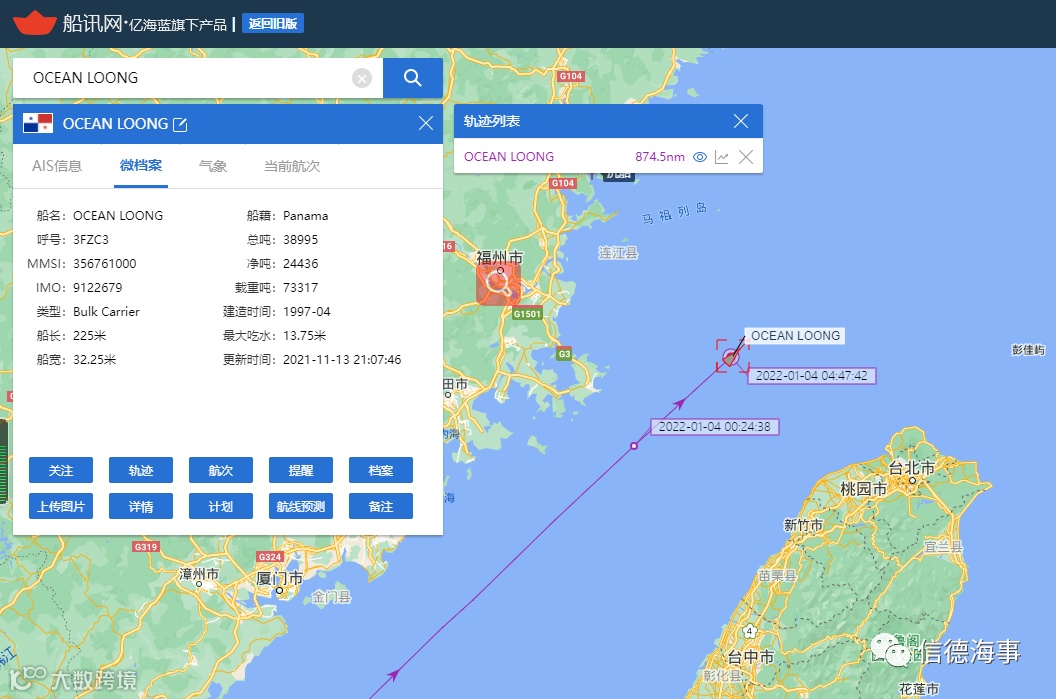This screenshot has height=699, width=1056.
Task: Click the 福州市 city label on map
Action: tap(500, 257)
